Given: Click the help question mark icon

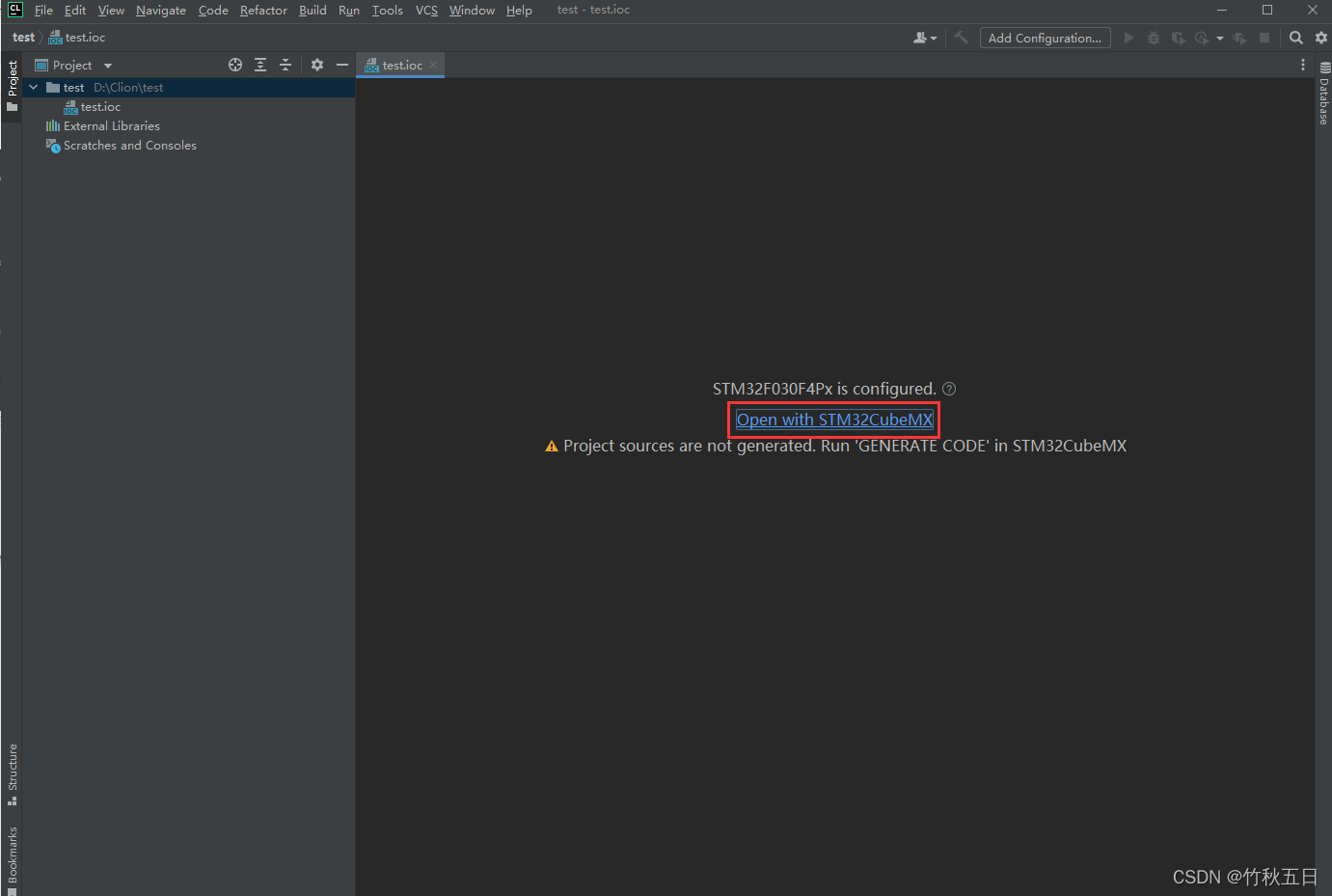Looking at the screenshot, I should click(949, 389).
